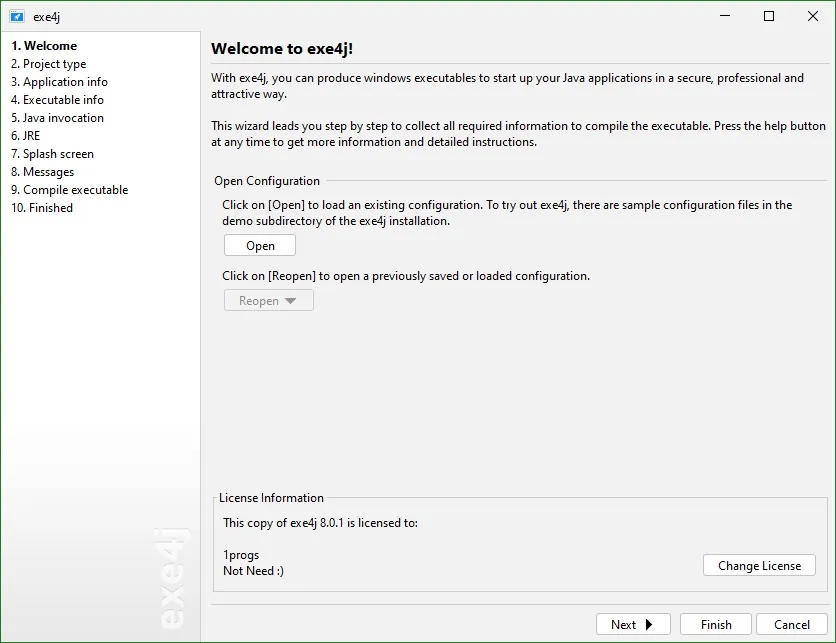The width and height of the screenshot is (836, 643).
Task: Open step 5 Java invocation
Action: [x=57, y=118]
